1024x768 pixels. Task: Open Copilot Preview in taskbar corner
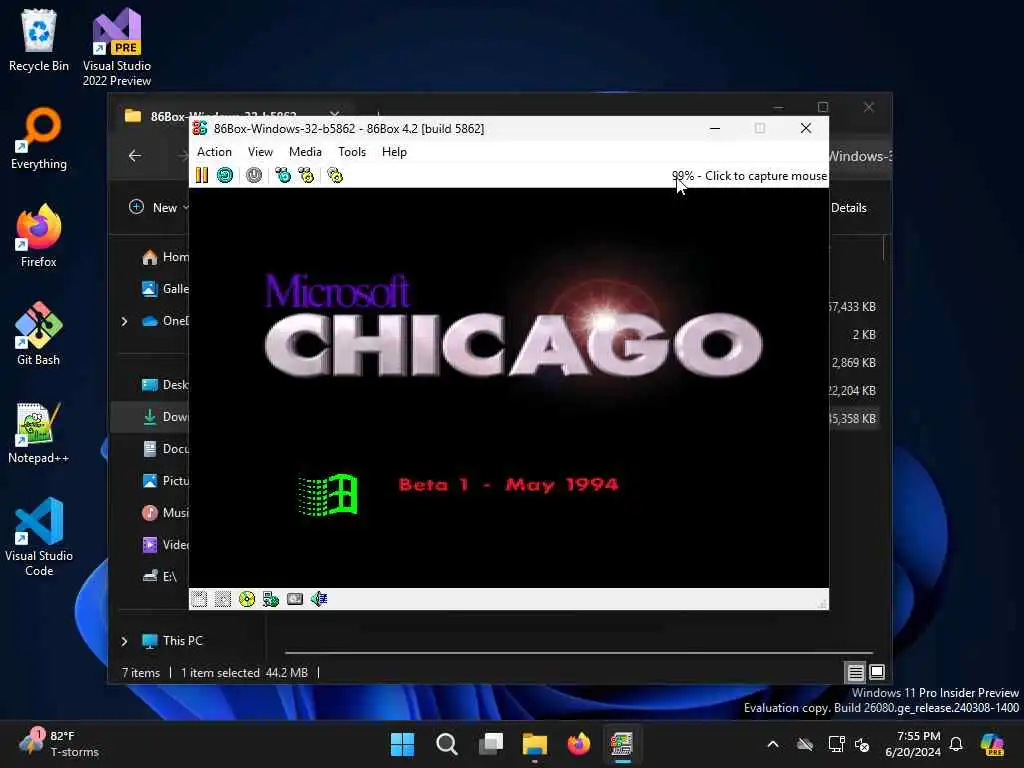[992, 744]
